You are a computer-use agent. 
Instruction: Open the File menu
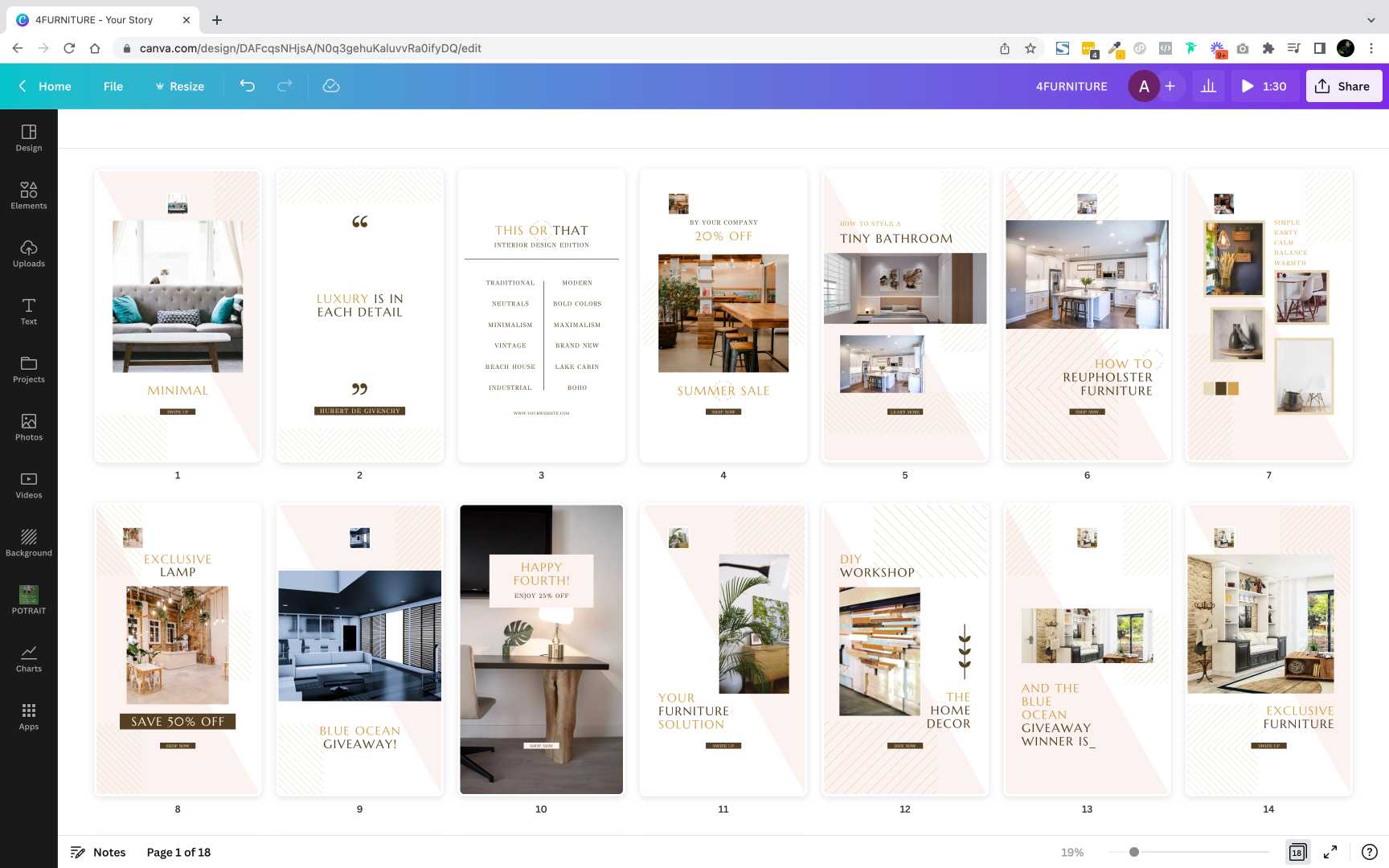pyautogui.click(x=113, y=86)
